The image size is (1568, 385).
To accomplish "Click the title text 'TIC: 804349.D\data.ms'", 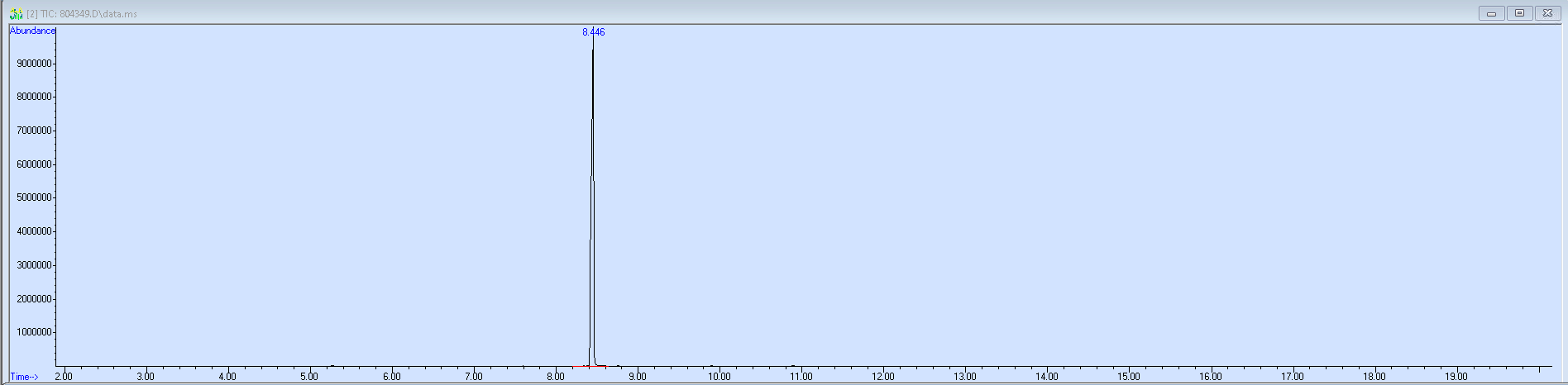I will tap(88, 14).
